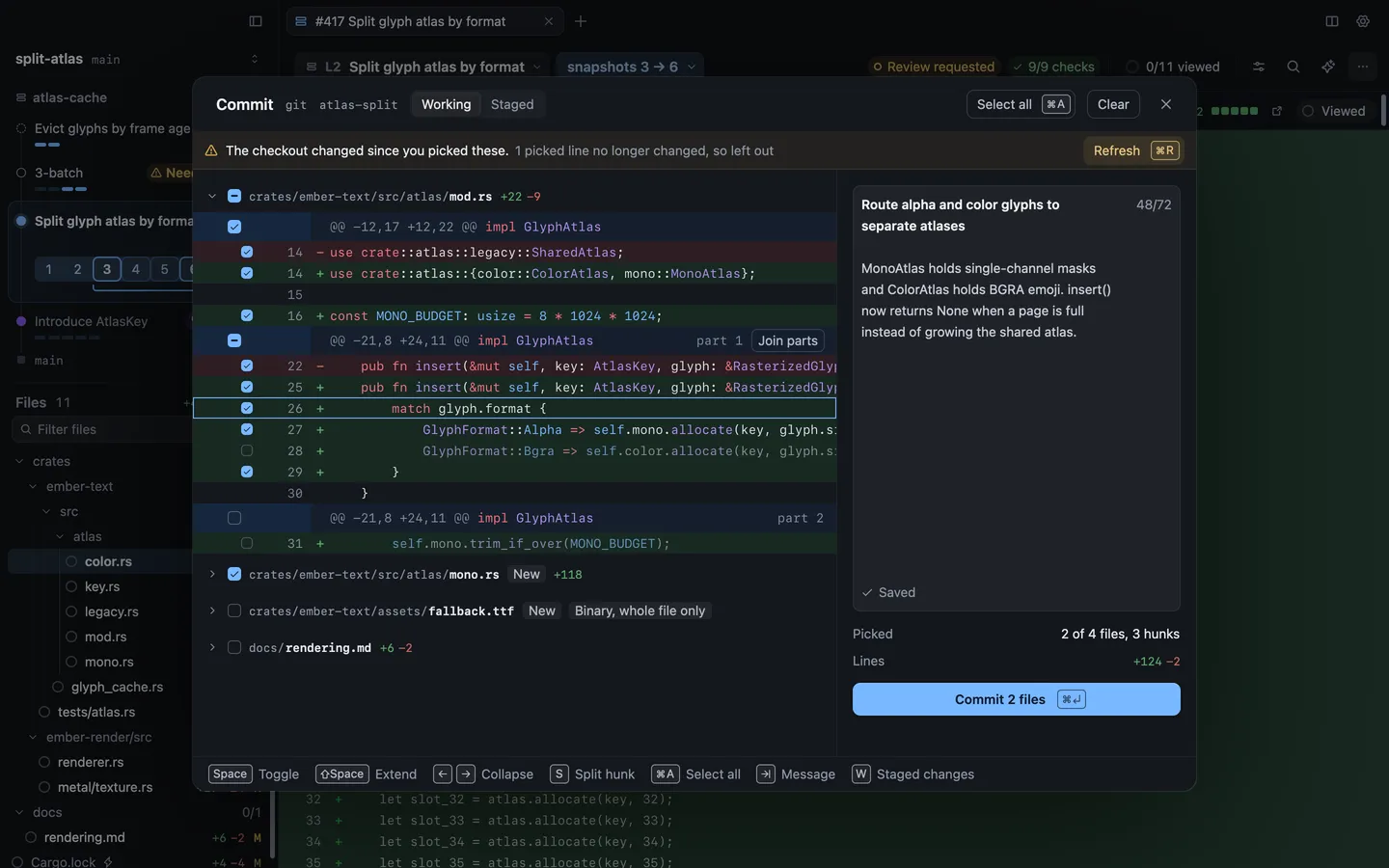The width and height of the screenshot is (1389, 868).
Task: Check the fallback.ttf file checkbox
Action: pos(234,610)
